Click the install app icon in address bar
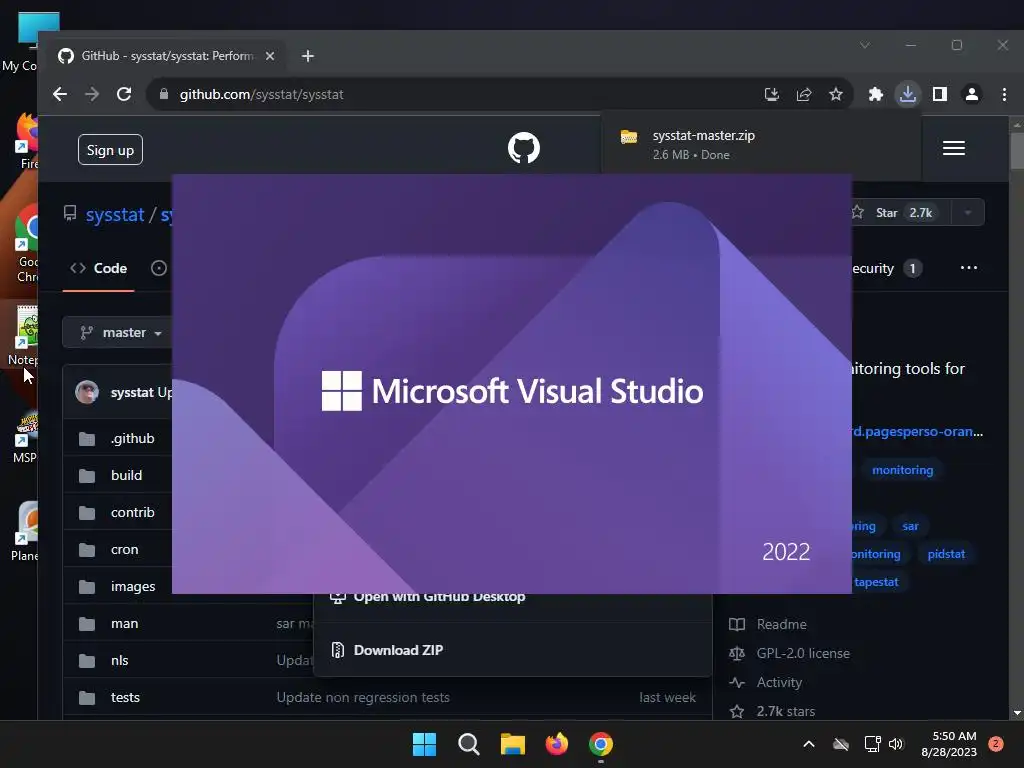 [x=772, y=95]
